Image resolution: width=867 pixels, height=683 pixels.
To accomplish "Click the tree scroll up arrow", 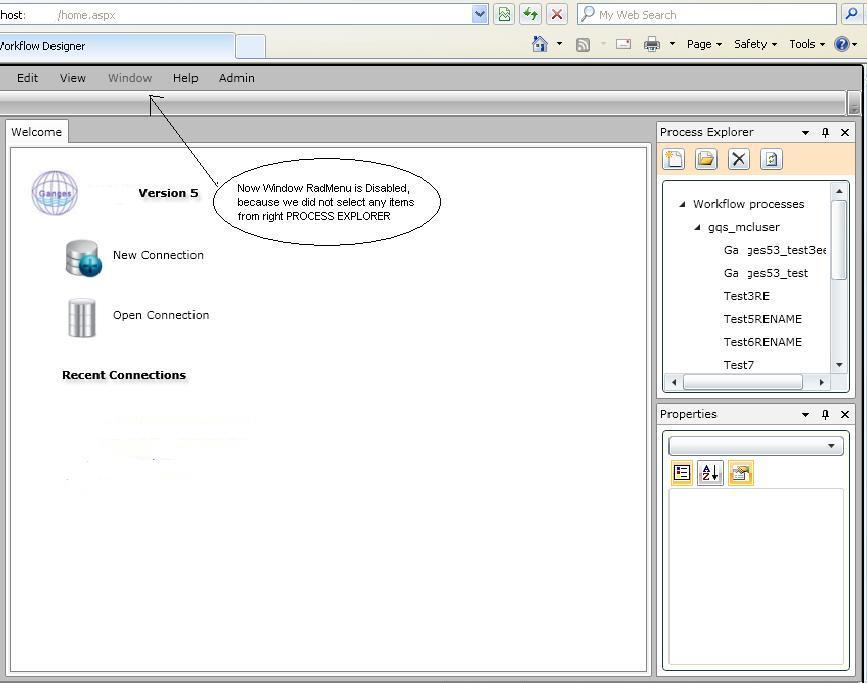I will [x=839, y=191].
